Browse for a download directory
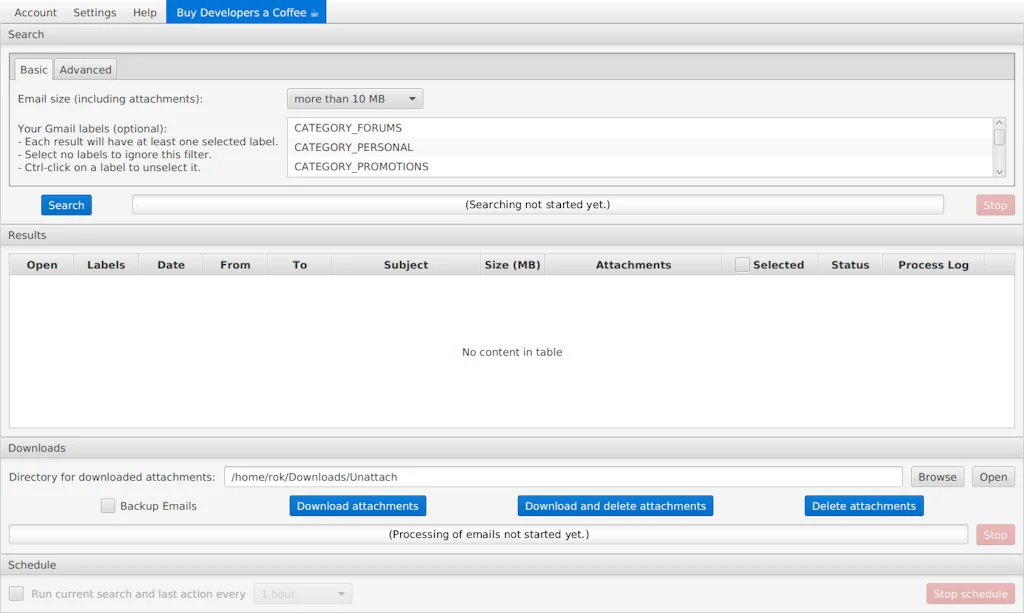Viewport: 1024px width, 613px height. tap(937, 477)
